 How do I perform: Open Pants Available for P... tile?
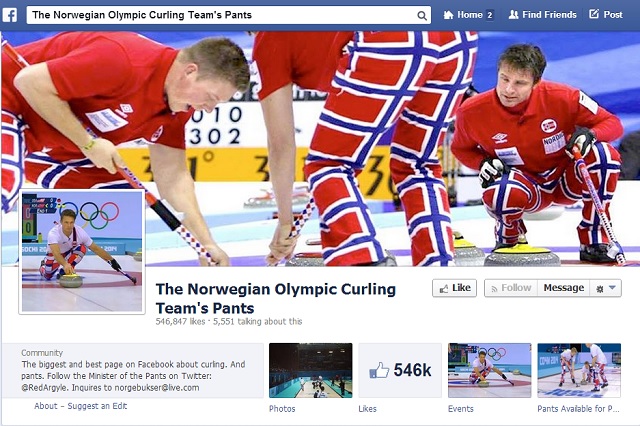pyautogui.click(x=579, y=370)
